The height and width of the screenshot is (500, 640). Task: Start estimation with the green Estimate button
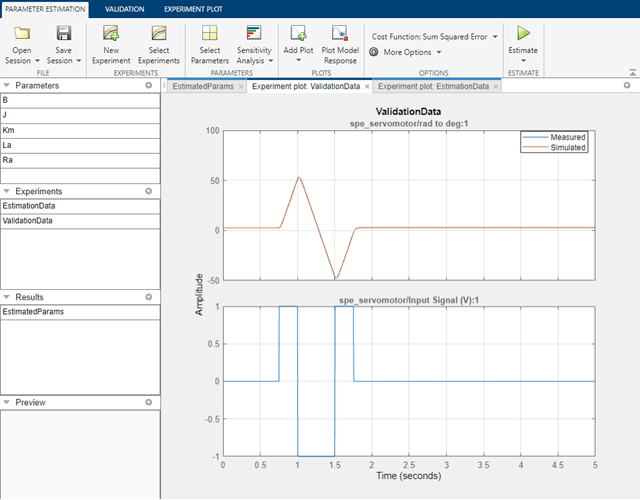[523, 33]
